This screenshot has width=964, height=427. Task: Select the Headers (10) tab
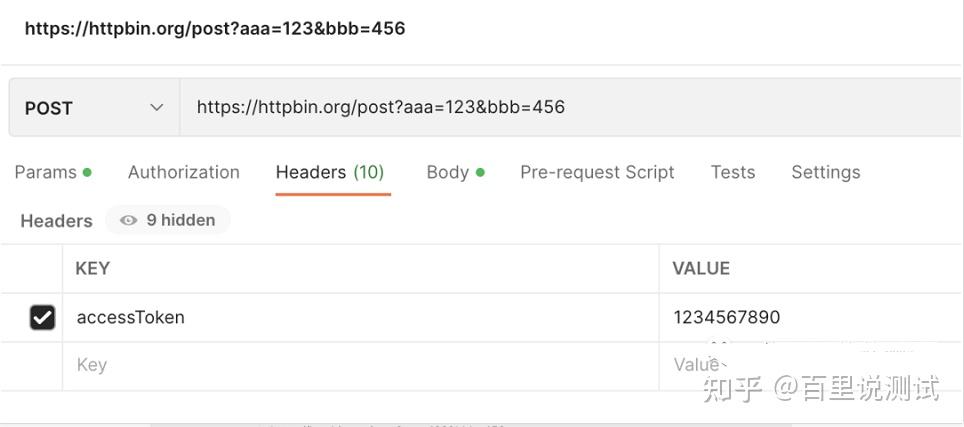[x=330, y=172]
